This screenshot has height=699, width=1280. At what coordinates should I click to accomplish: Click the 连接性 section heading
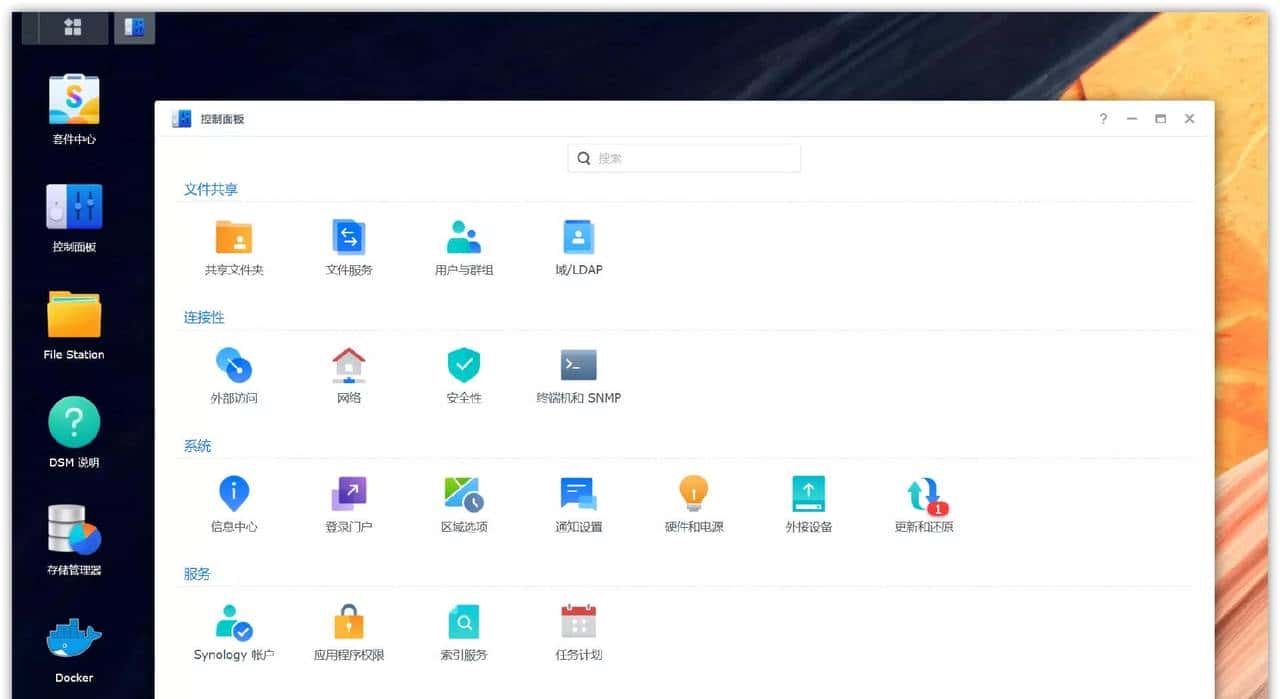[204, 317]
